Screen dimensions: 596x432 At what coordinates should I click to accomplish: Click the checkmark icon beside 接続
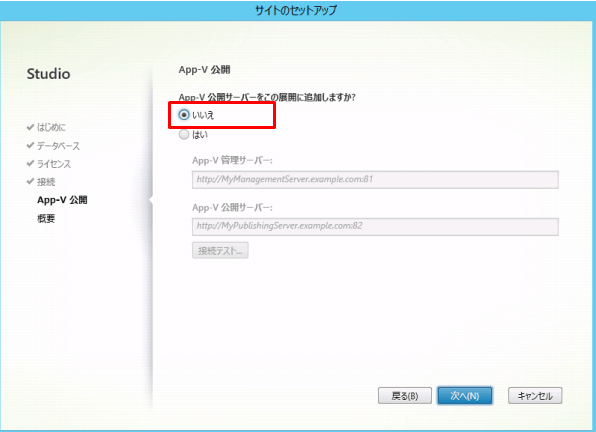[30, 181]
